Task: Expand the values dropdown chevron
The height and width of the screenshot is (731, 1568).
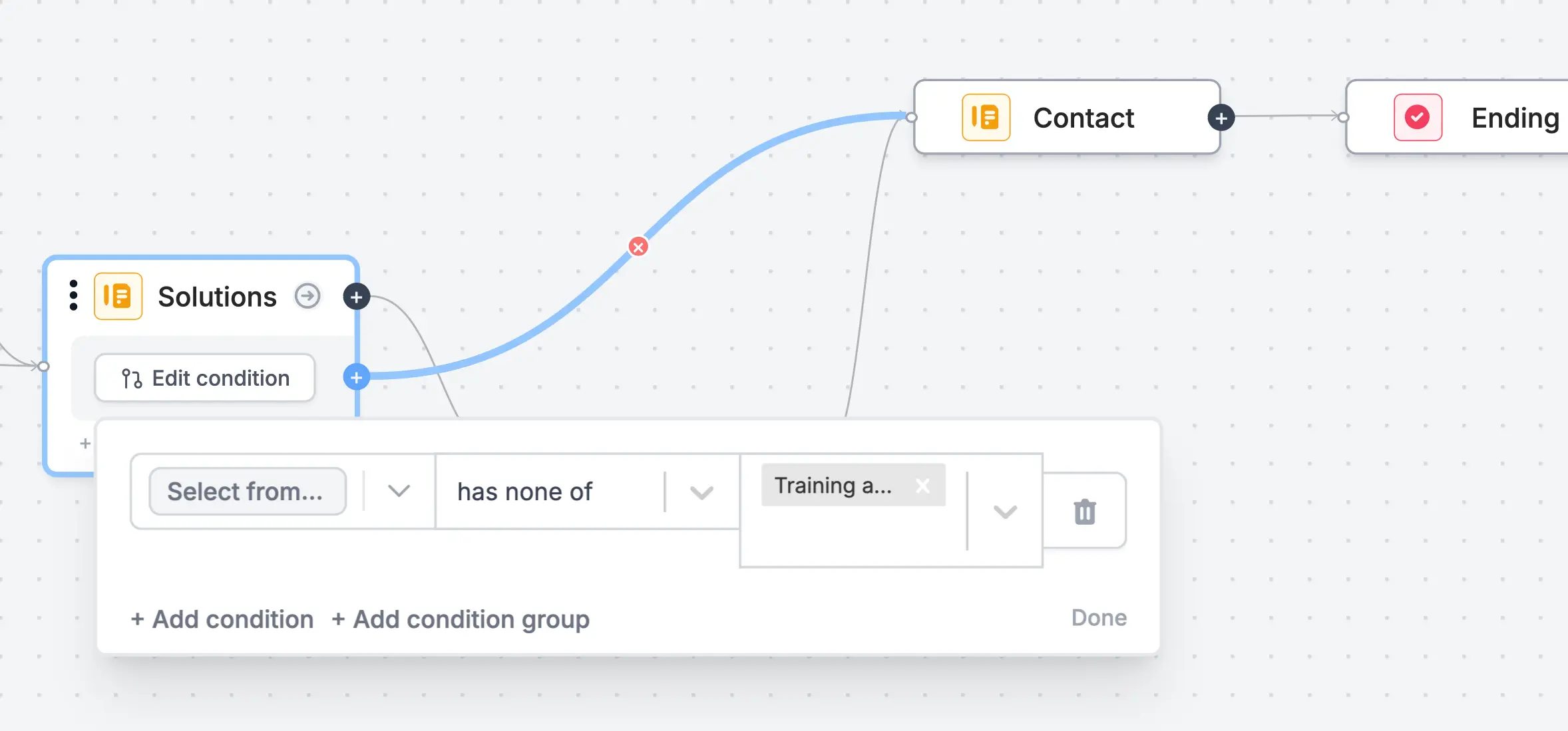Action: [1005, 512]
